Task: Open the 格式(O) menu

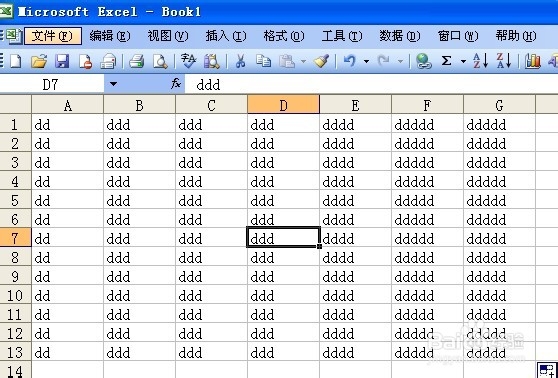Action: [x=284, y=36]
